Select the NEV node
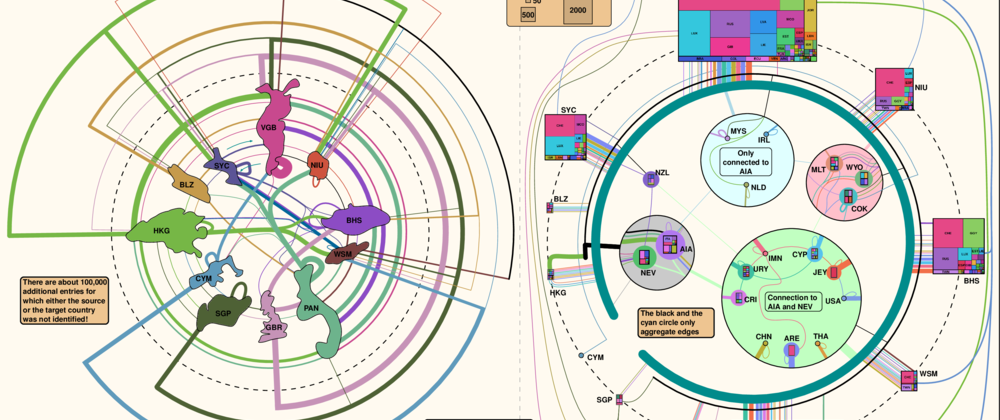The image size is (1000, 420). [x=647, y=257]
